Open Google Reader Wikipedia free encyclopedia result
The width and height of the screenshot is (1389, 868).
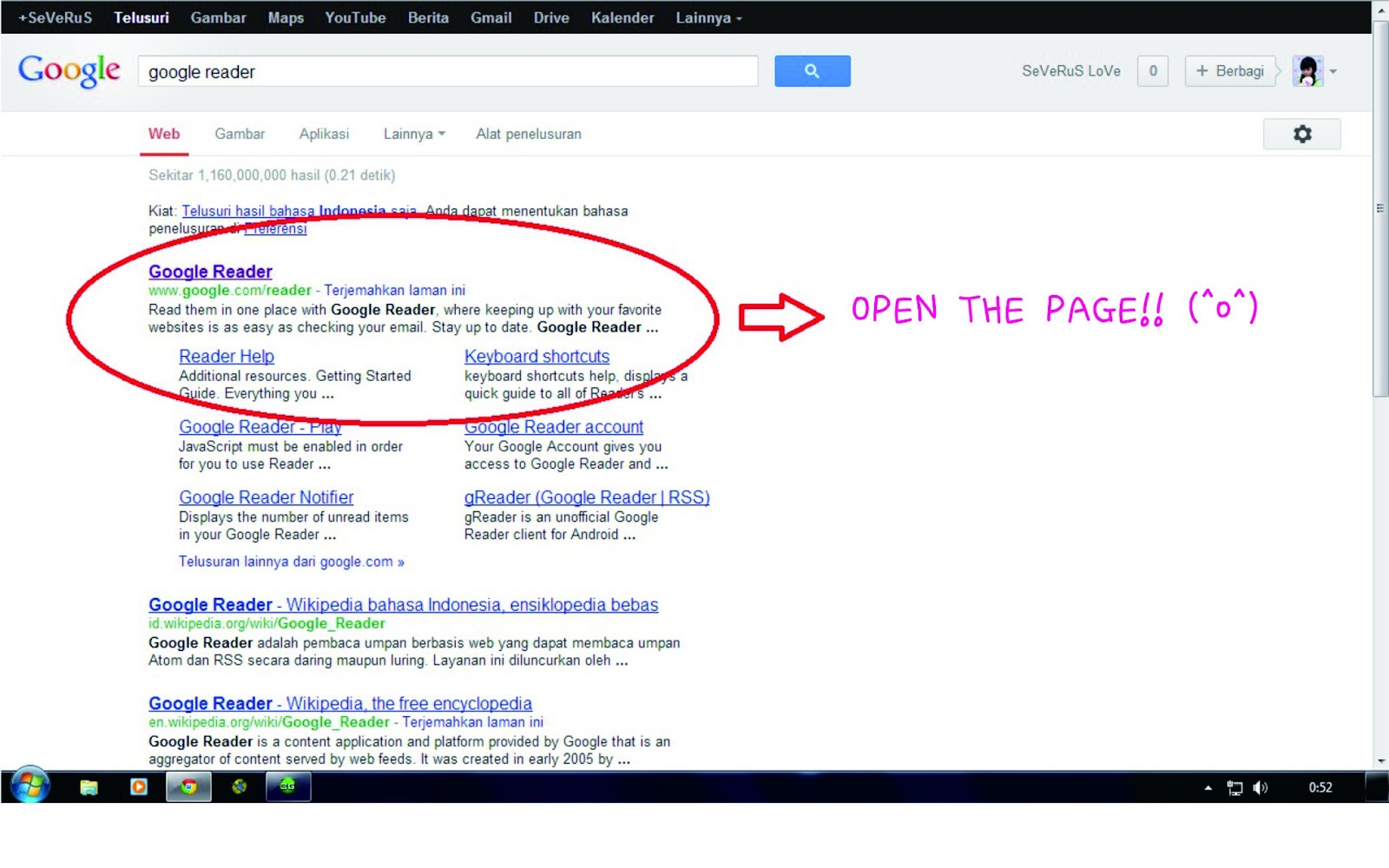340,703
